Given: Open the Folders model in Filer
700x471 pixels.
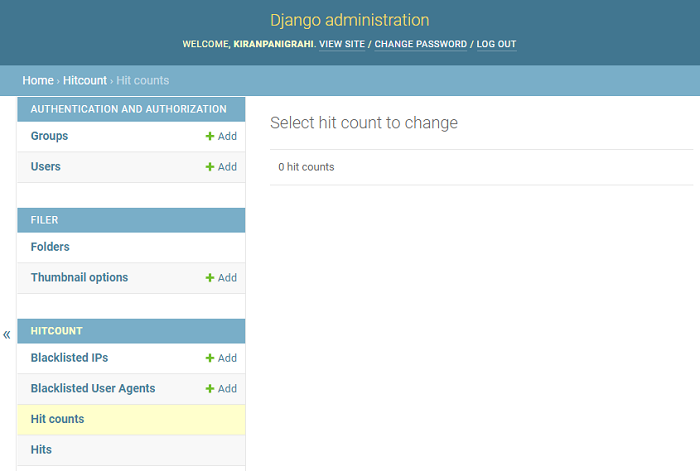Looking at the screenshot, I should 50,247.
